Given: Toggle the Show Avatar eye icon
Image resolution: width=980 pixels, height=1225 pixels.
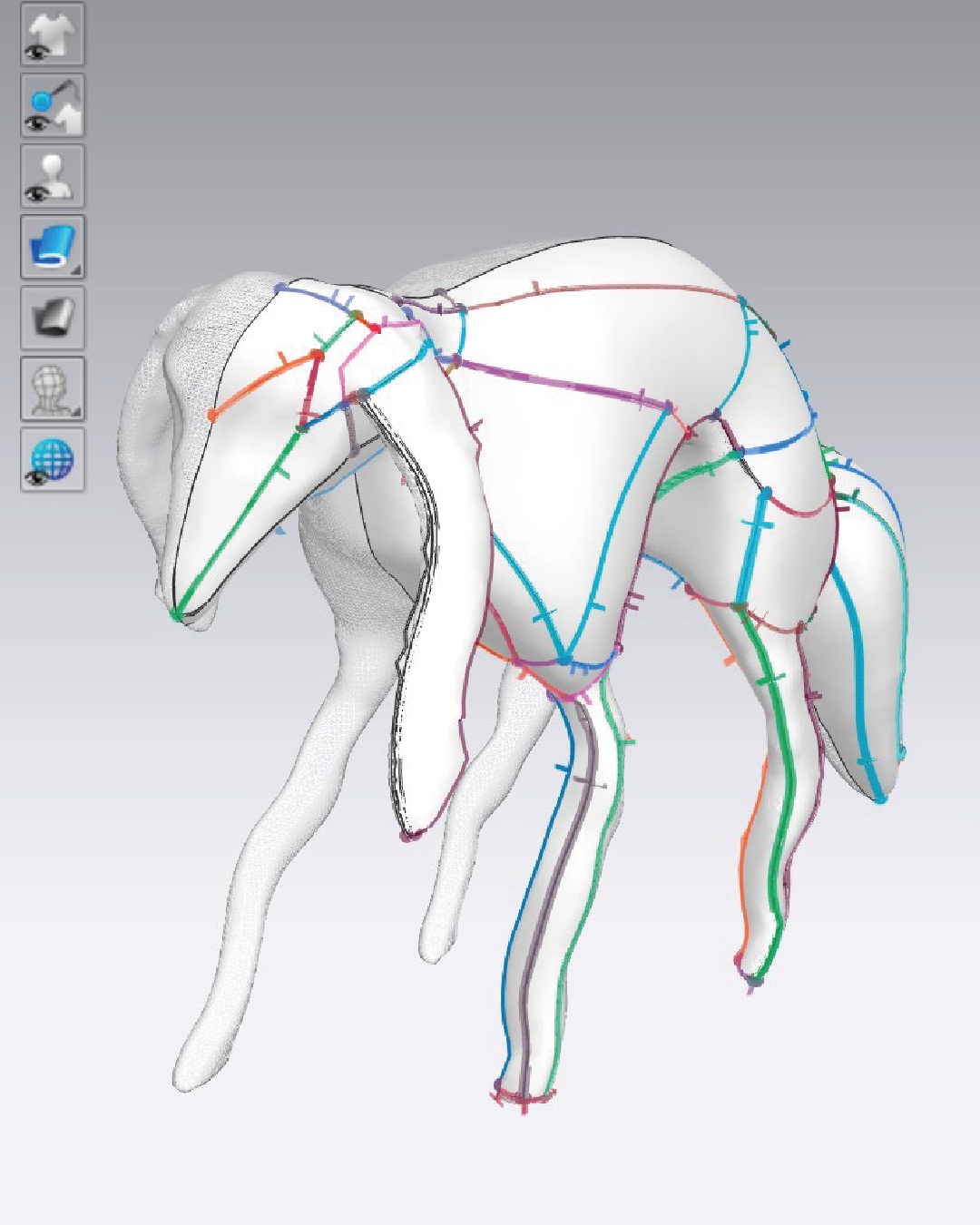Looking at the screenshot, I should tap(53, 176).
